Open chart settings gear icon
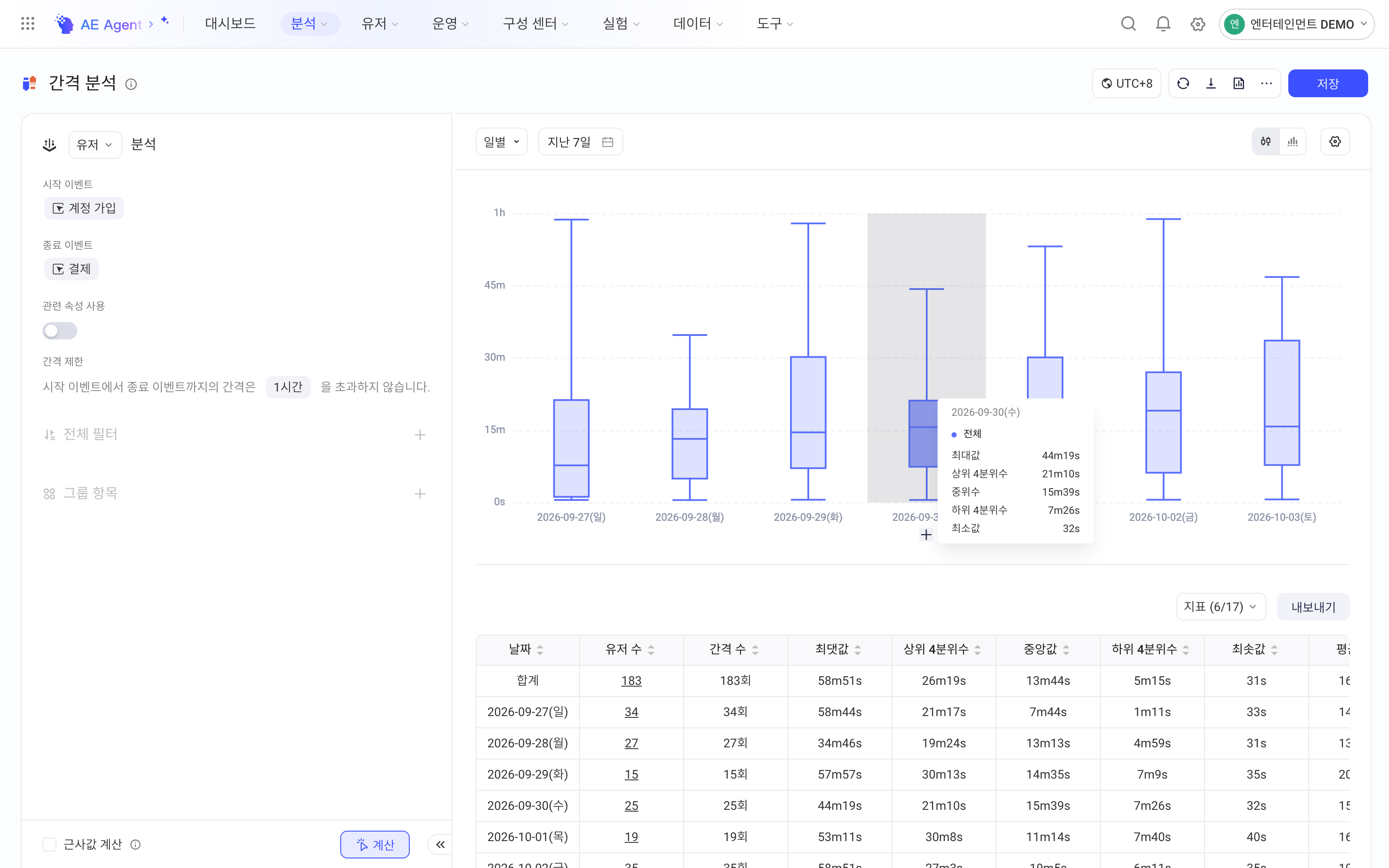This screenshot has height=868, width=1389. (1335, 141)
